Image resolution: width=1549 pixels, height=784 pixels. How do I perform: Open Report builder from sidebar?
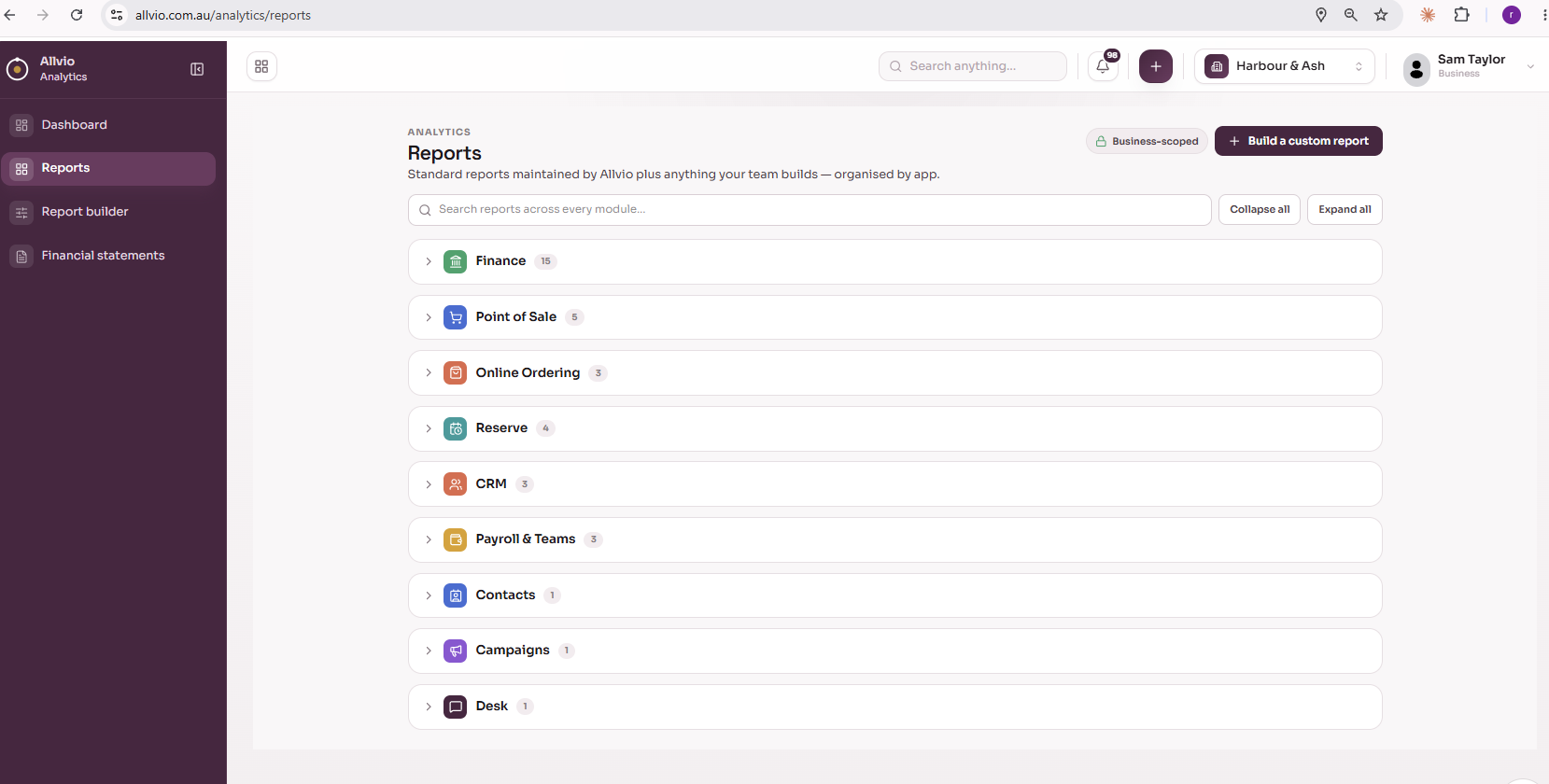(108, 212)
